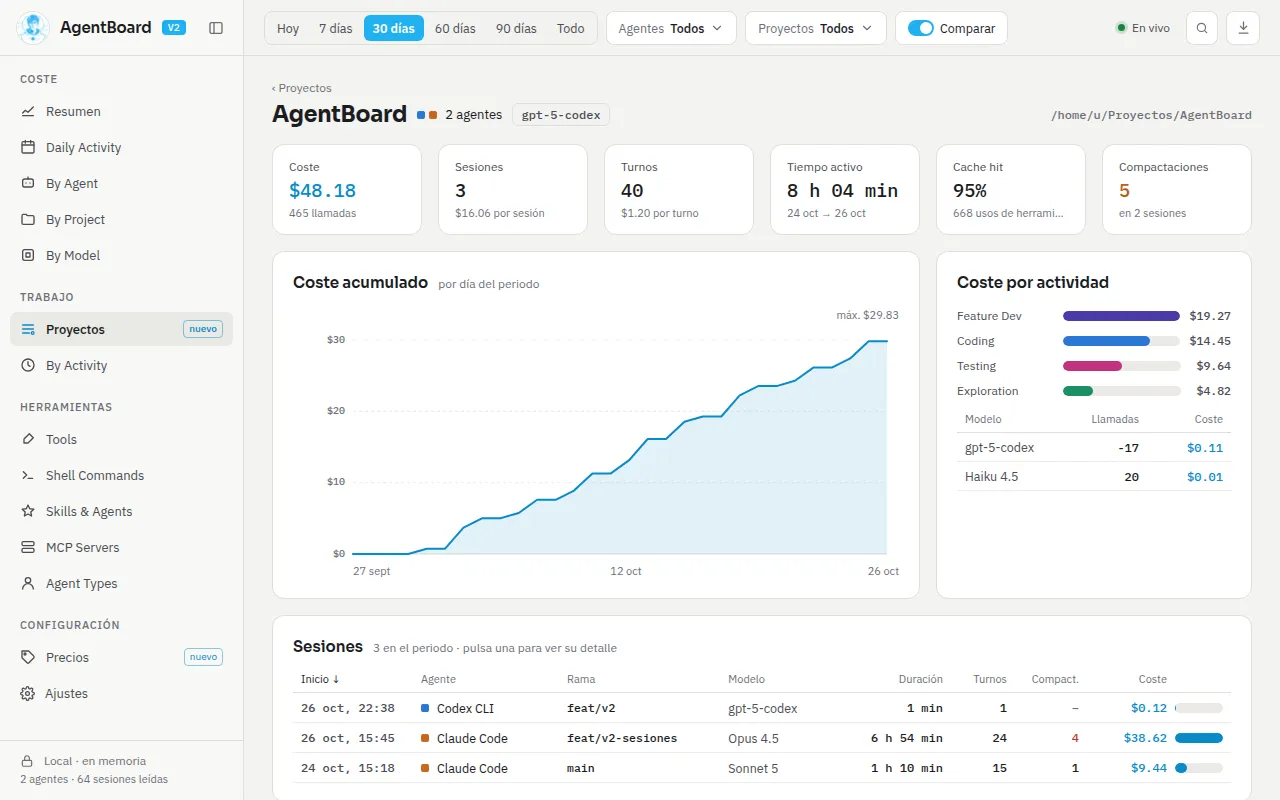Select the Hoy time range

[x=288, y=28]
